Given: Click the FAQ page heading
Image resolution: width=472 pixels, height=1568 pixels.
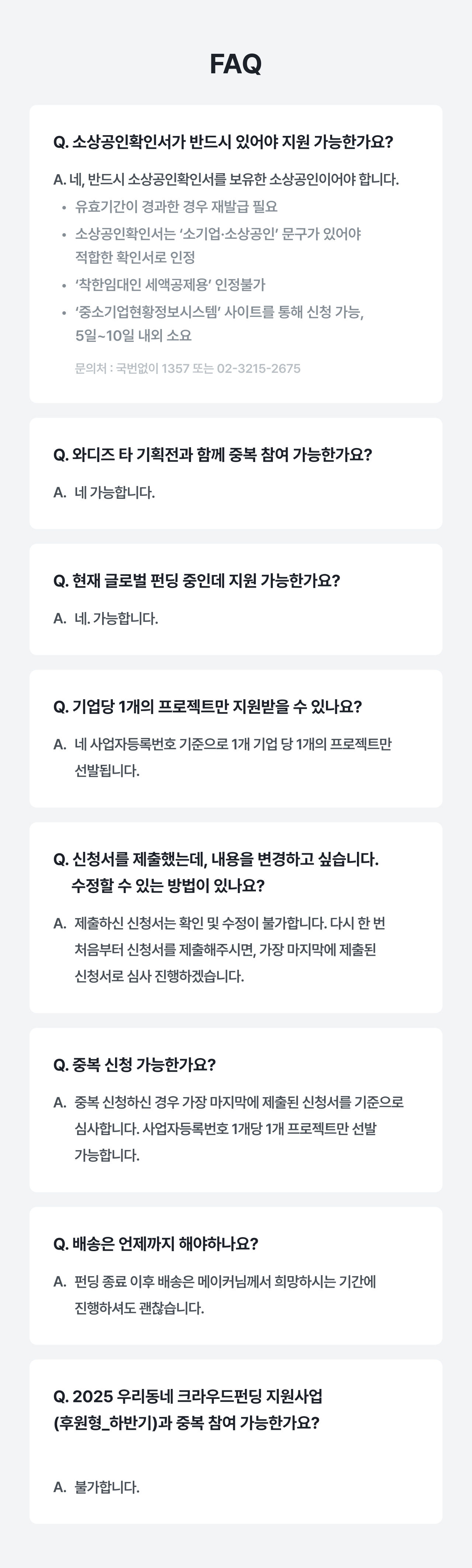Looking at the screenshot, I should 236,64.
